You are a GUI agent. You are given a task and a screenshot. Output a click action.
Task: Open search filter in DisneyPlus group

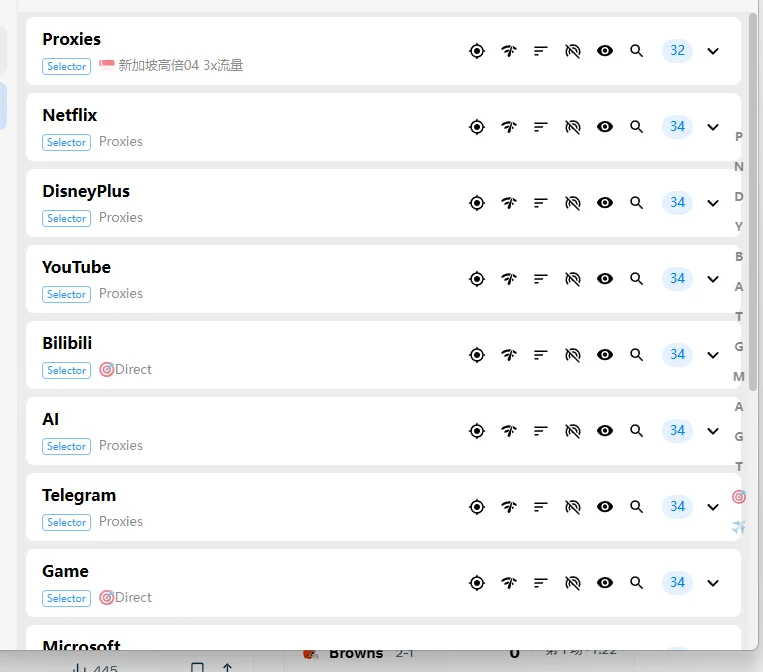(x=636, y=203)
